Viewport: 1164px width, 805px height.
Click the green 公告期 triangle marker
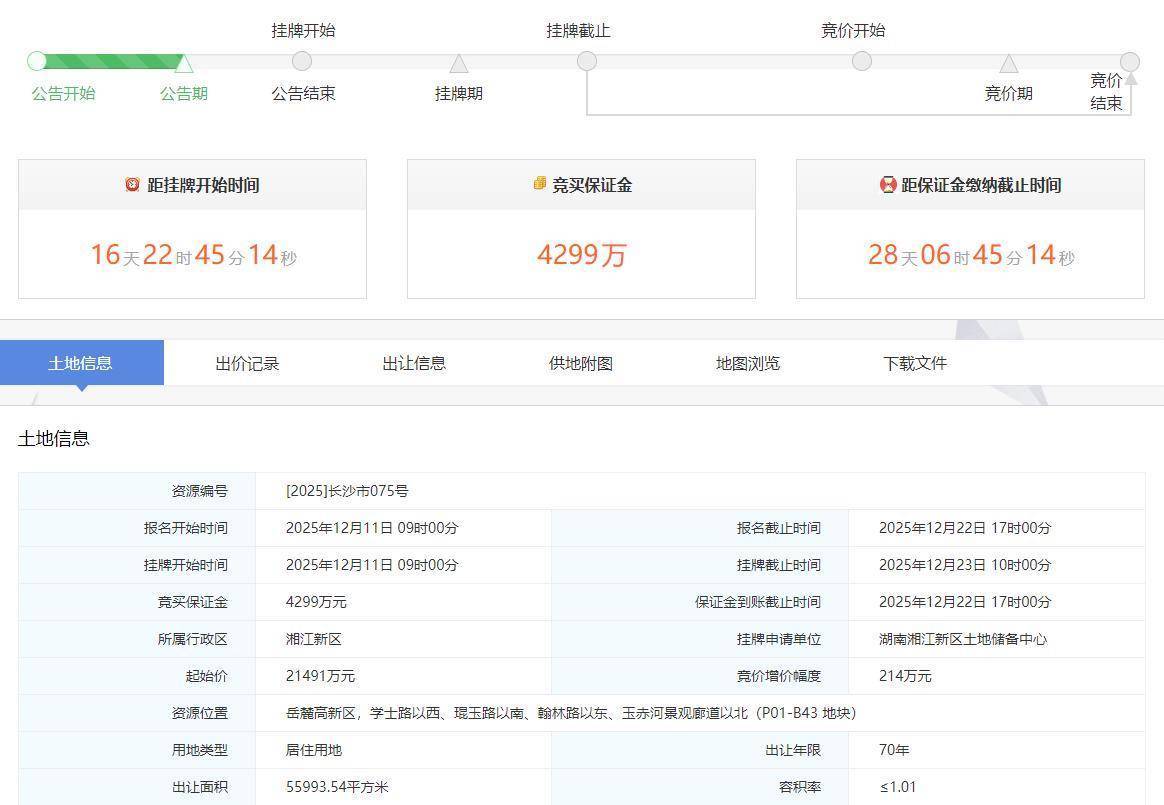tap(184, 64)
